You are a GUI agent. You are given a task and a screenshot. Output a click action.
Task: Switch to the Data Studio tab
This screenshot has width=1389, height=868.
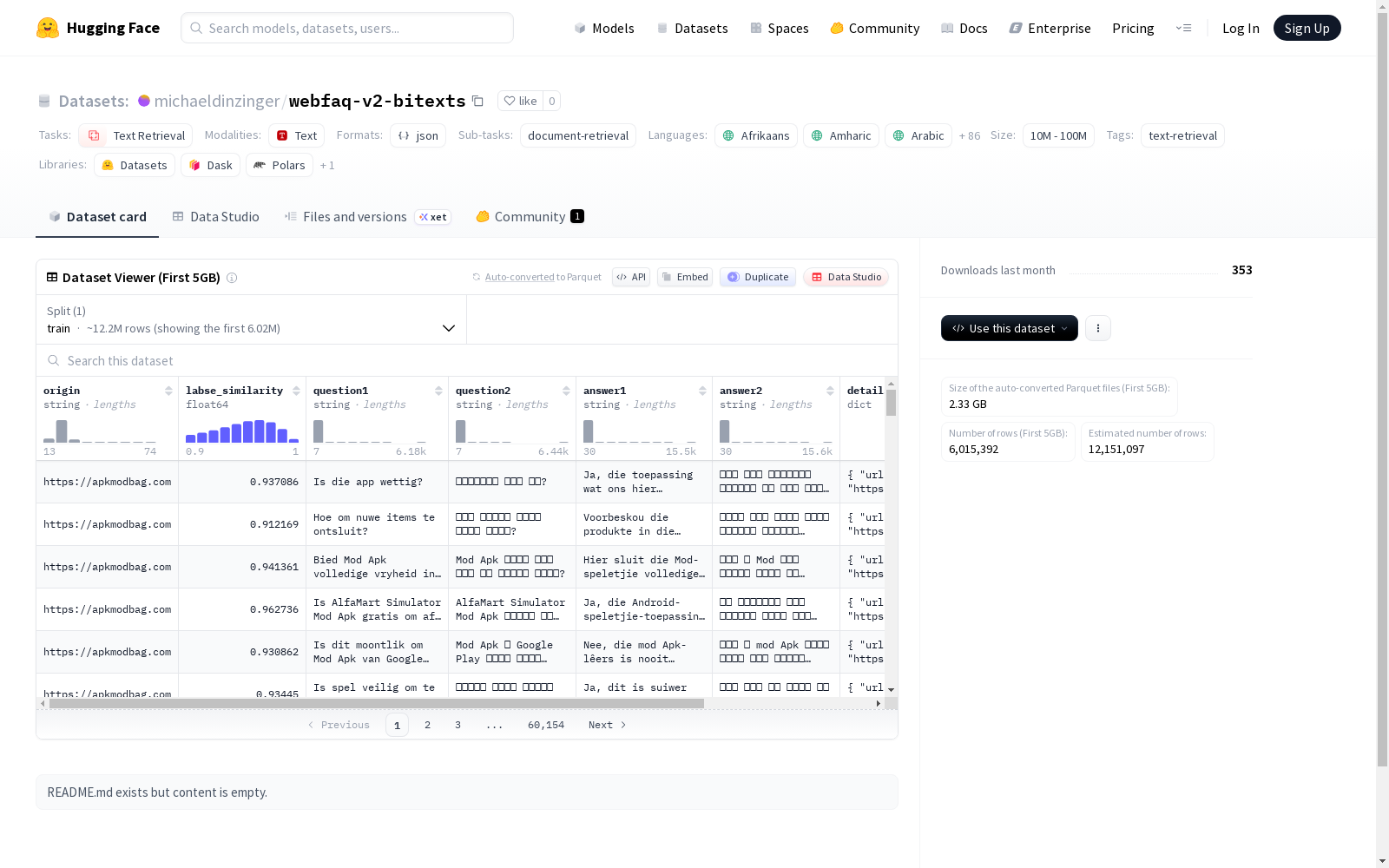tap(216, 217)
